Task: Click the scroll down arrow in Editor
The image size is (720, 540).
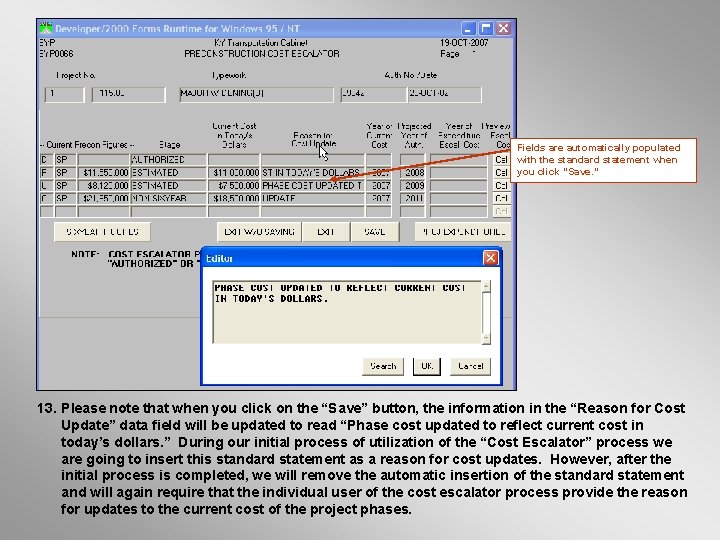Action: (x=486, y=339)
